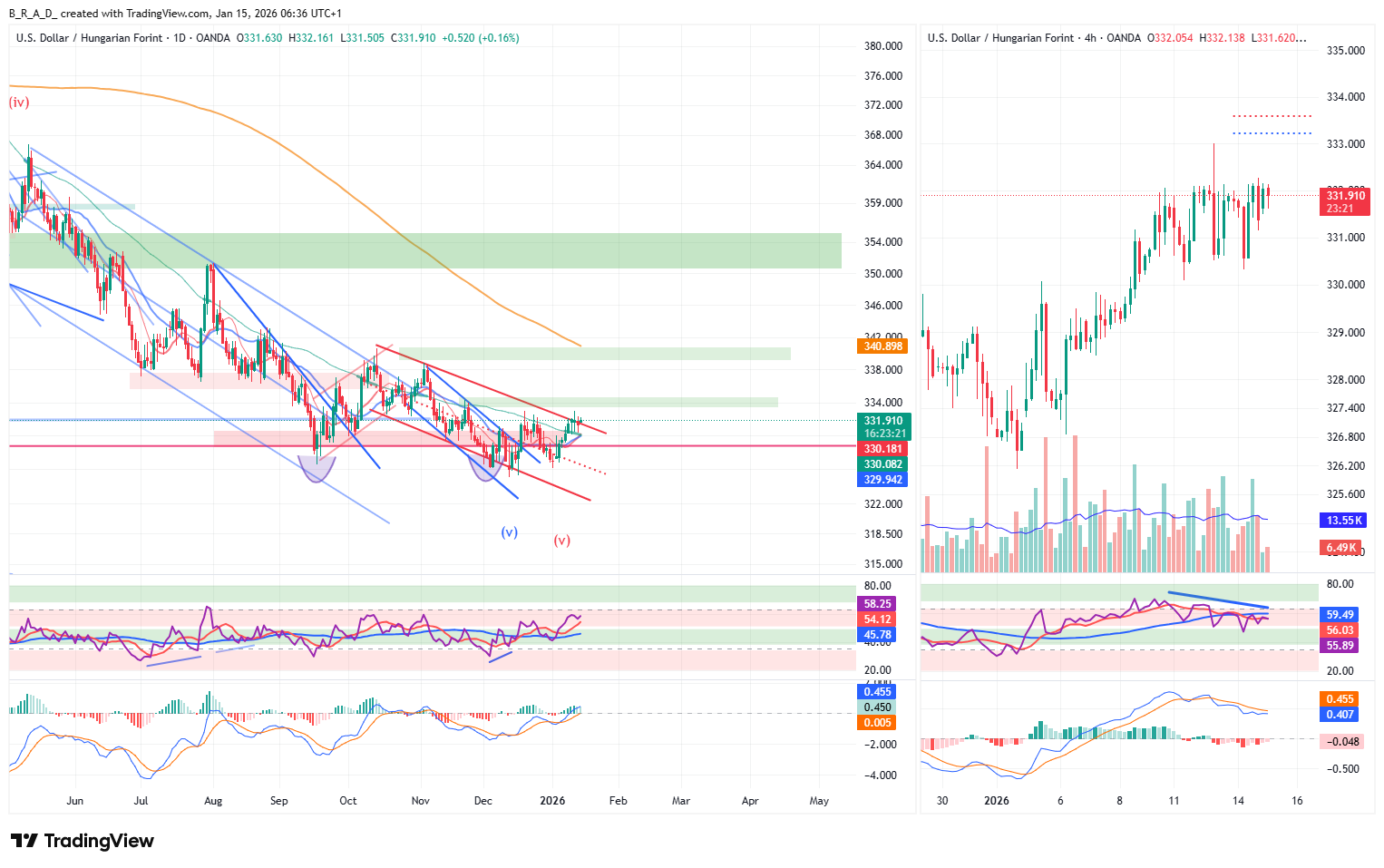This screenshot has width=1384, height=868.
Task: Click the blue 13.55K volume tag
Action: pos(1344,521)
